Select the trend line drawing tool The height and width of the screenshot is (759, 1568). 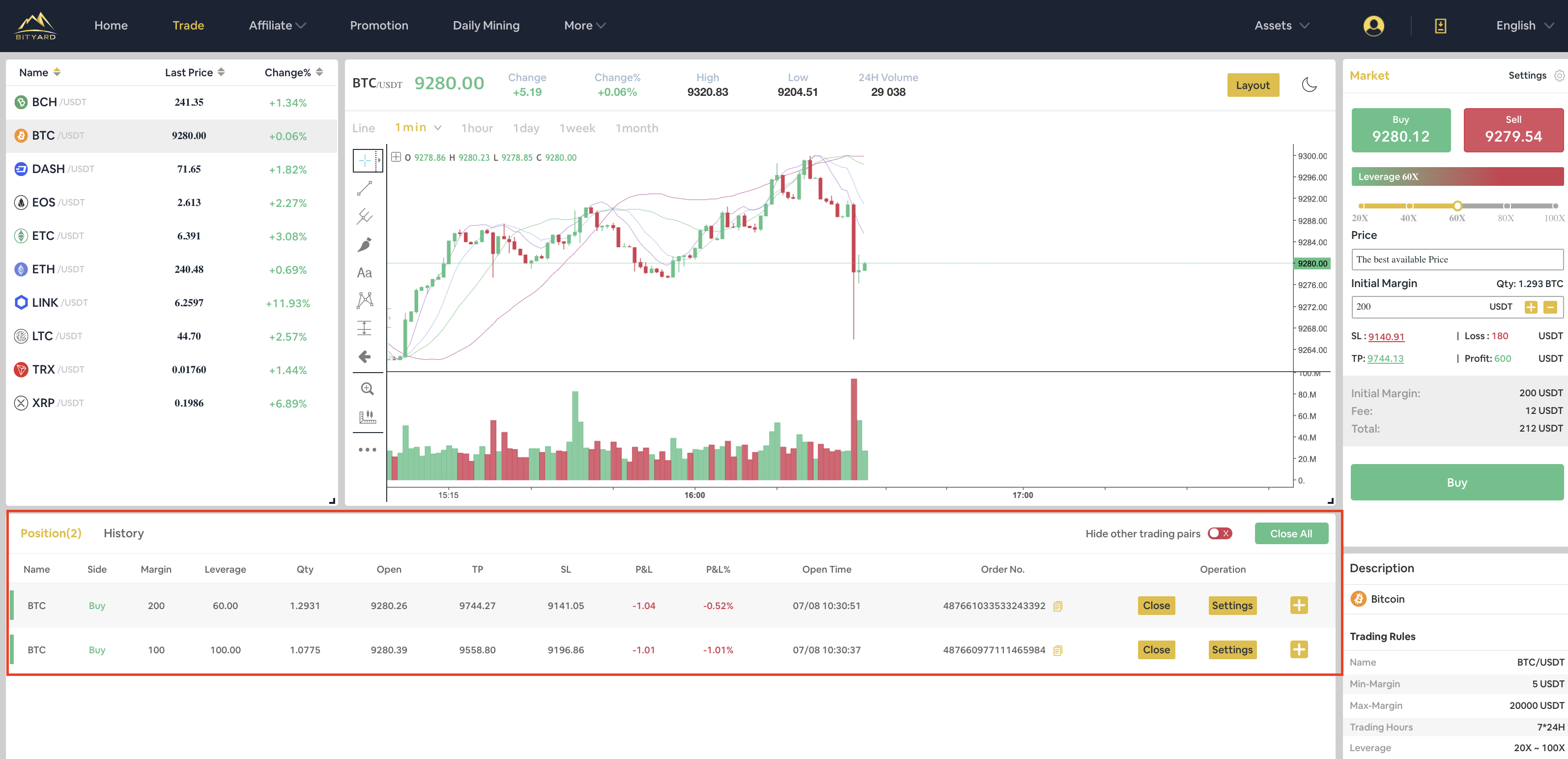click(x=364, y=189)
